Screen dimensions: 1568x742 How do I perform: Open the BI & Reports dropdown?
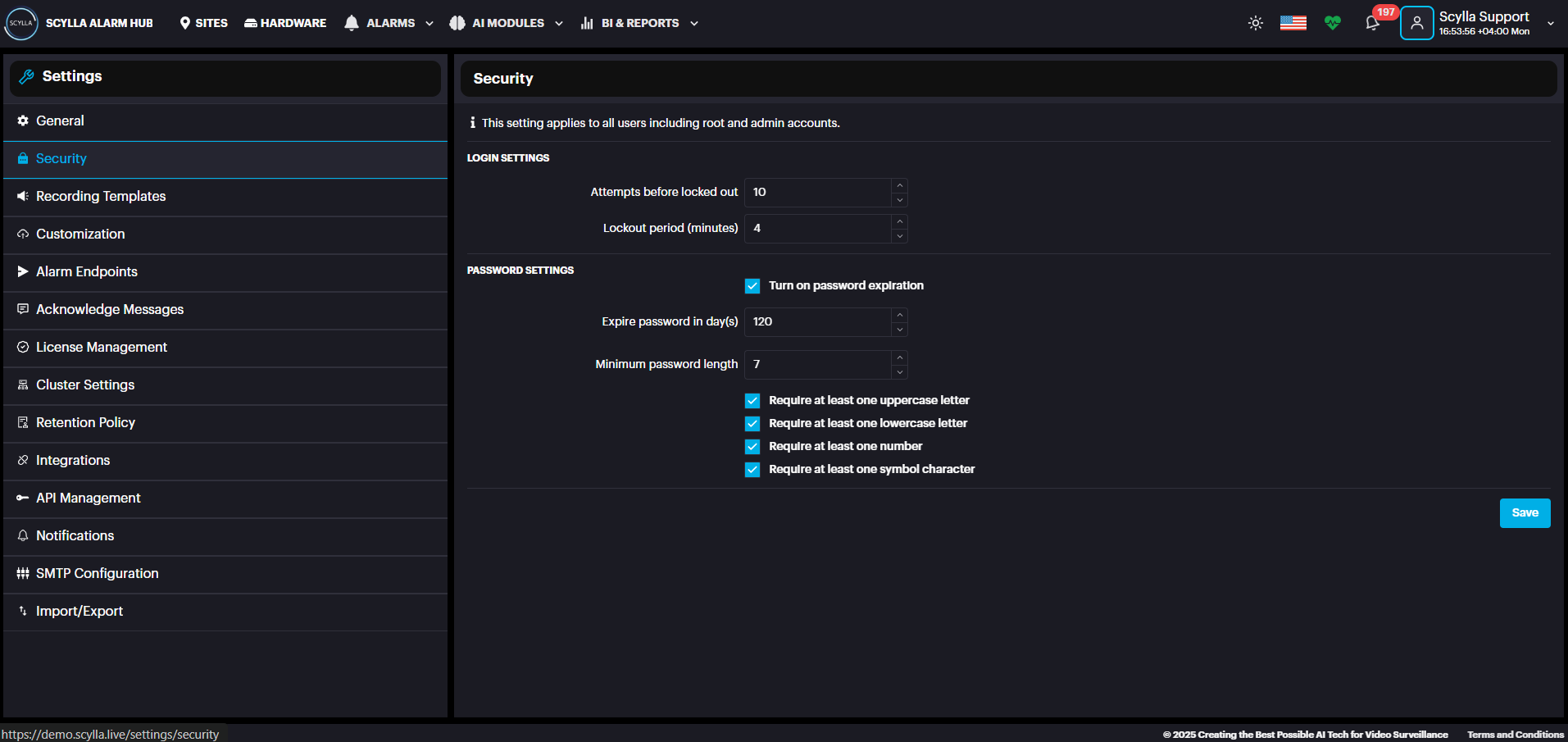click(639, 23)
